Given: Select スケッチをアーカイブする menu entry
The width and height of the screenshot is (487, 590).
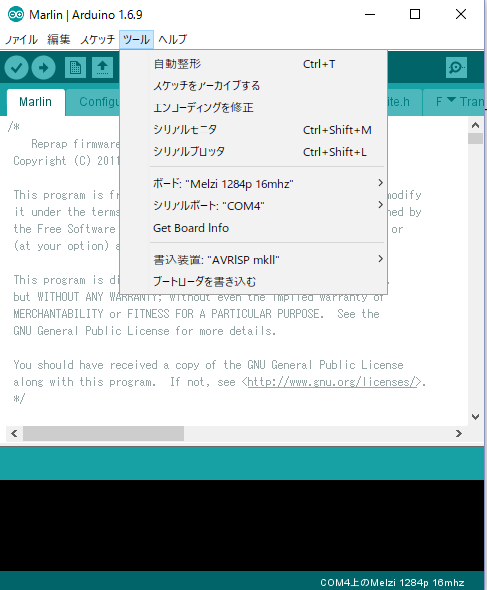Looking at the screenshot, I should 253,86.
